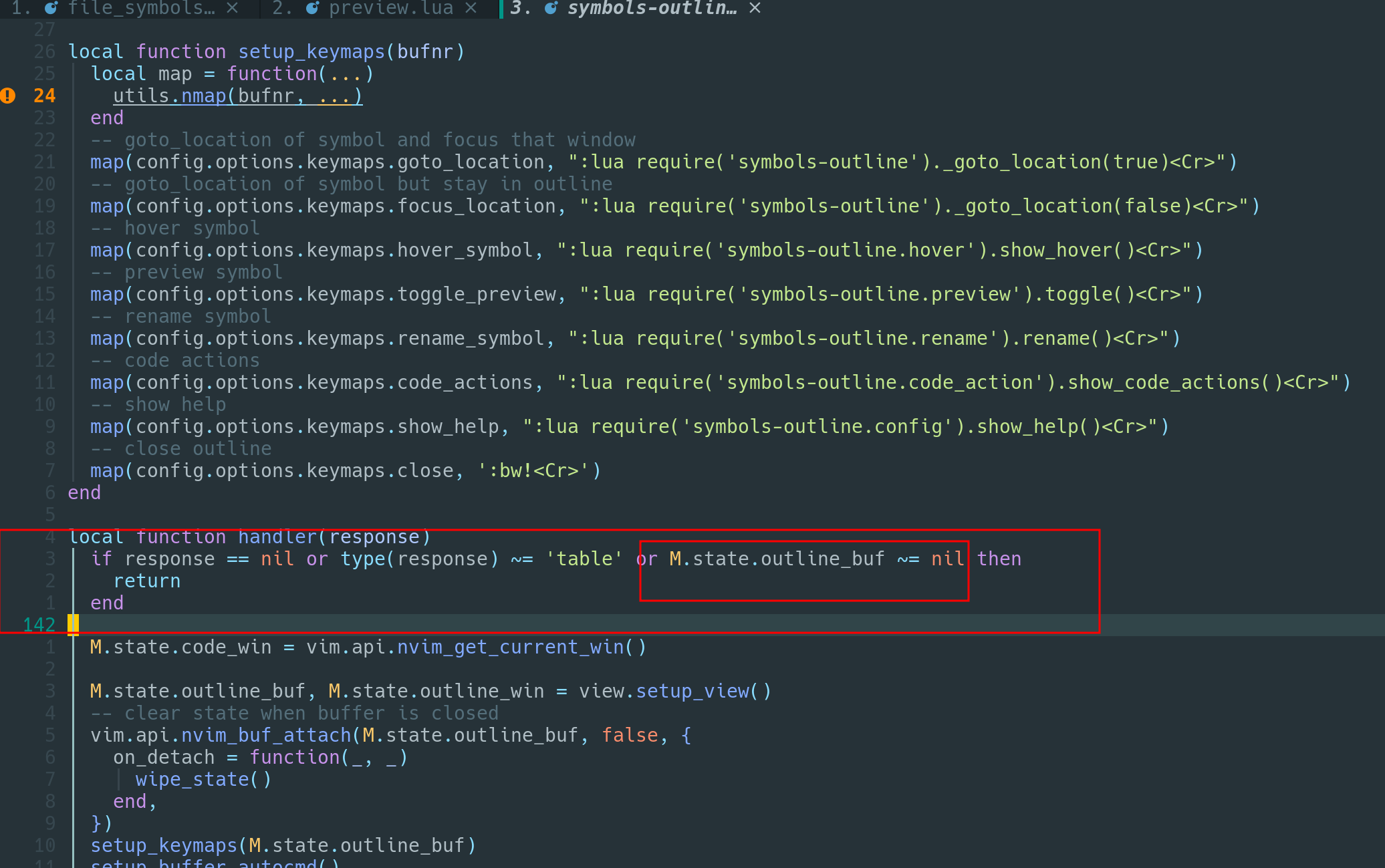The image size is (1385, 868).
Task: Click the underlined utils.nmap(bufnr, ...) diagnostic
Action: point(237,96)
